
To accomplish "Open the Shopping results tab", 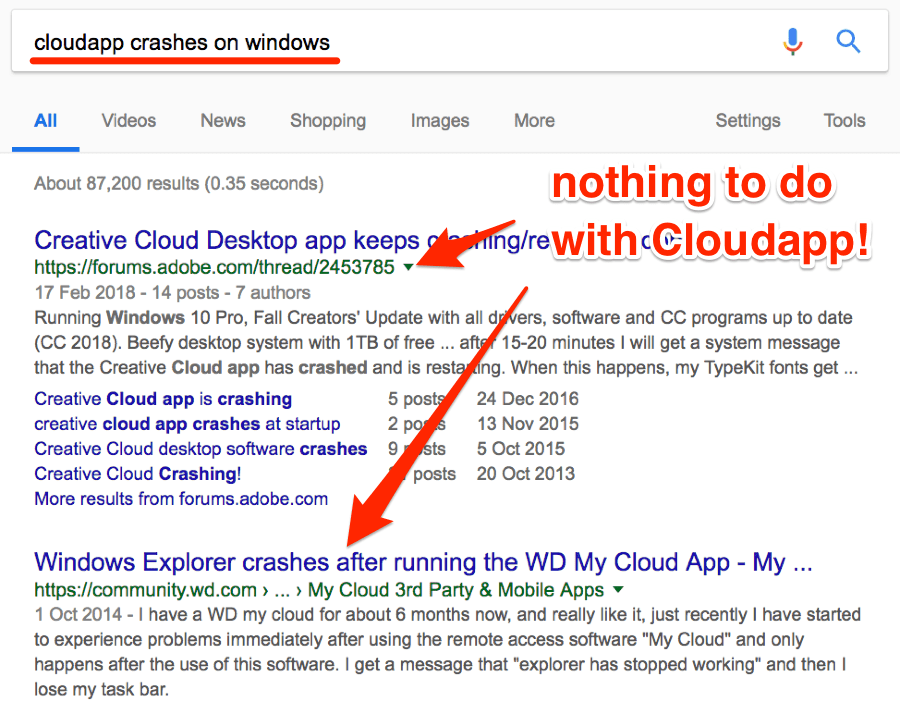I will pyautogui.click(x=328, y=121).
